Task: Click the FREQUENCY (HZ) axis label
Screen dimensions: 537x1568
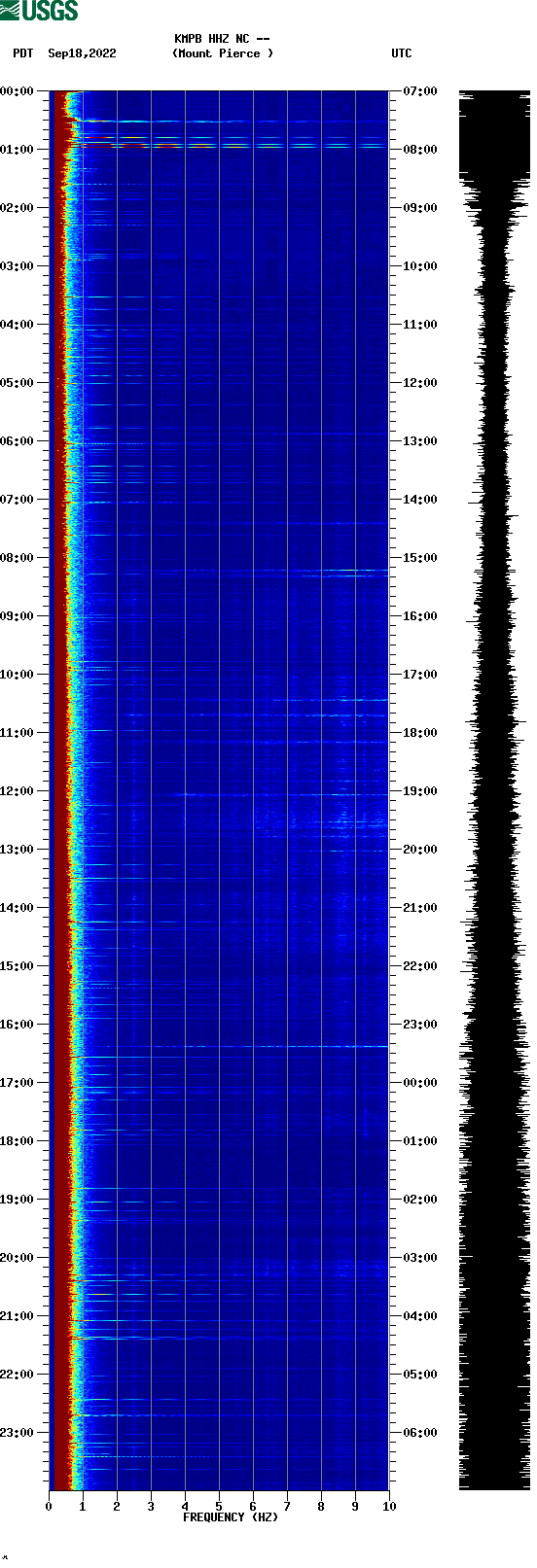Action: [x=231, y=1517]
